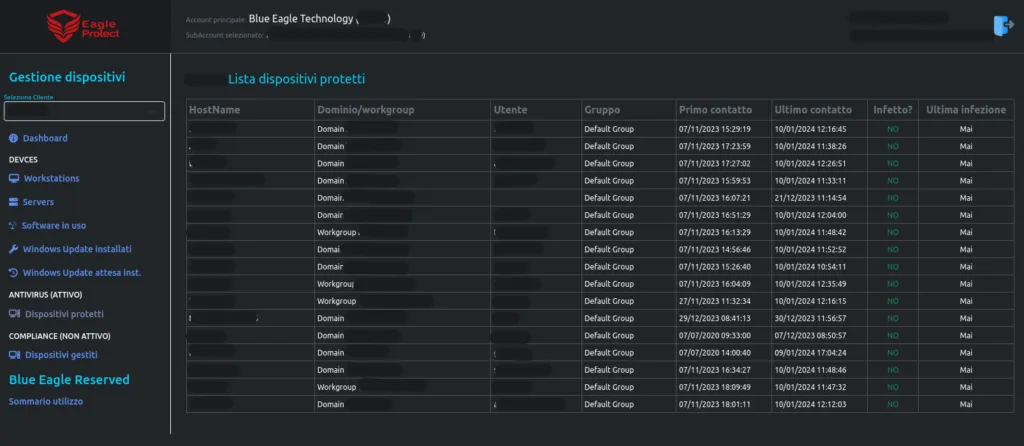This screenshot has width=1024, height=446.
Task: Open Windows Update attesa inst. link
Action: tap(82, 273)
